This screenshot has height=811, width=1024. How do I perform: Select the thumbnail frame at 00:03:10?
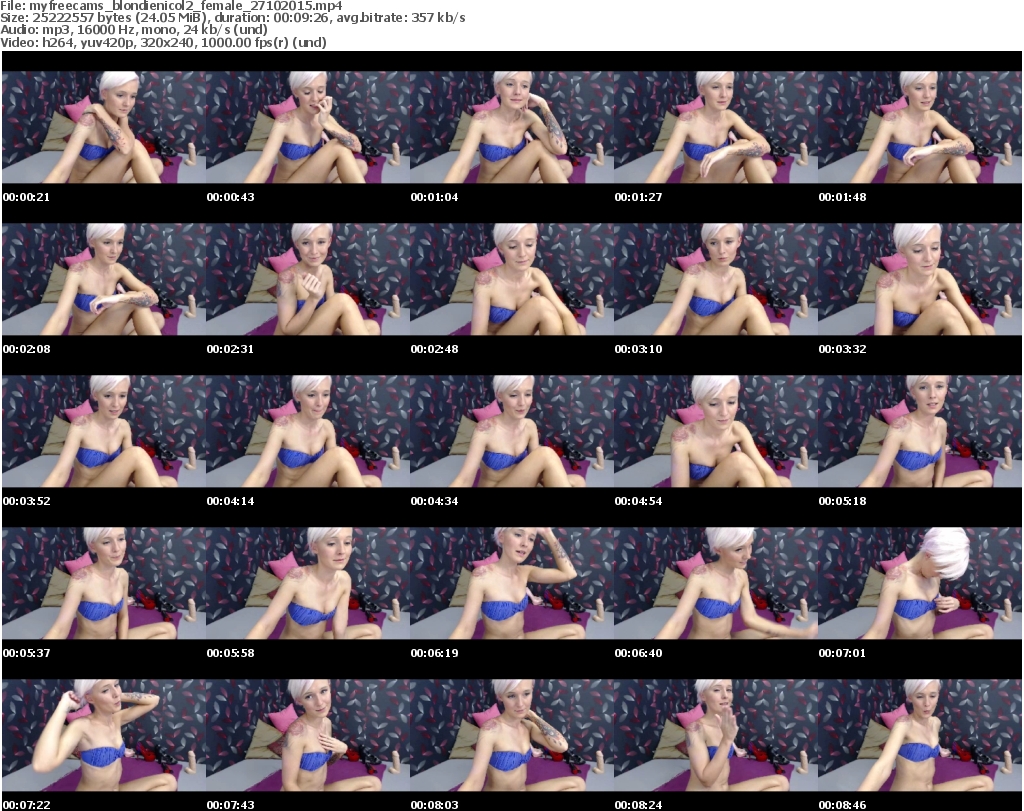(x=716, y=279)
